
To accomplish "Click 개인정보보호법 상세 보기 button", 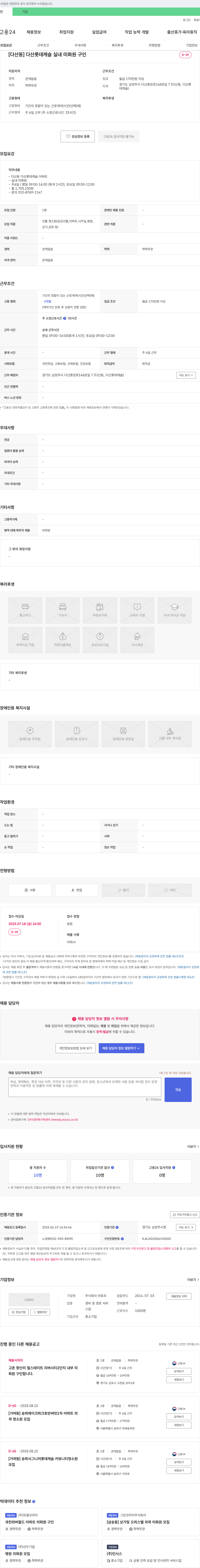I will [75, 1048].
